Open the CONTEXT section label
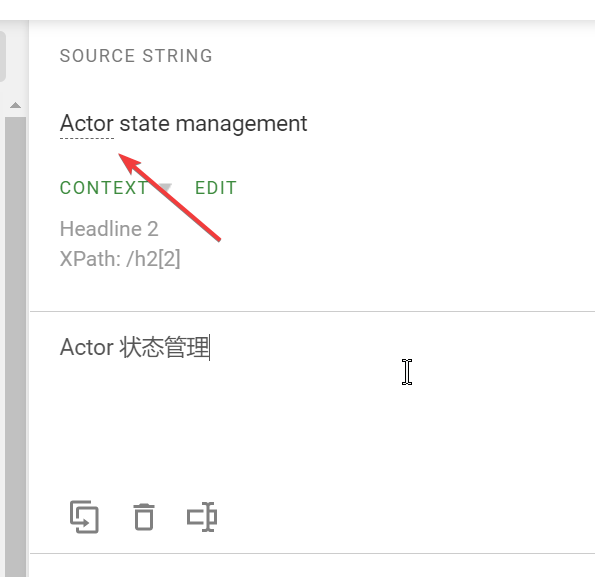Viewport: 595px width, 577px height. (104, 187)
